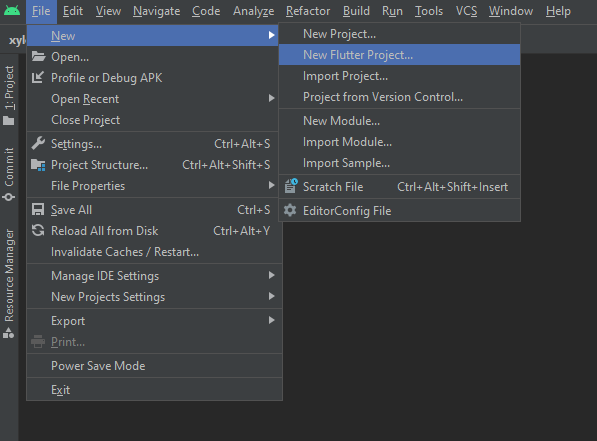This screenshot has height=441, width=597.
Task: Click the Reload All from Disk icon
Action: (x=38, y=230)
